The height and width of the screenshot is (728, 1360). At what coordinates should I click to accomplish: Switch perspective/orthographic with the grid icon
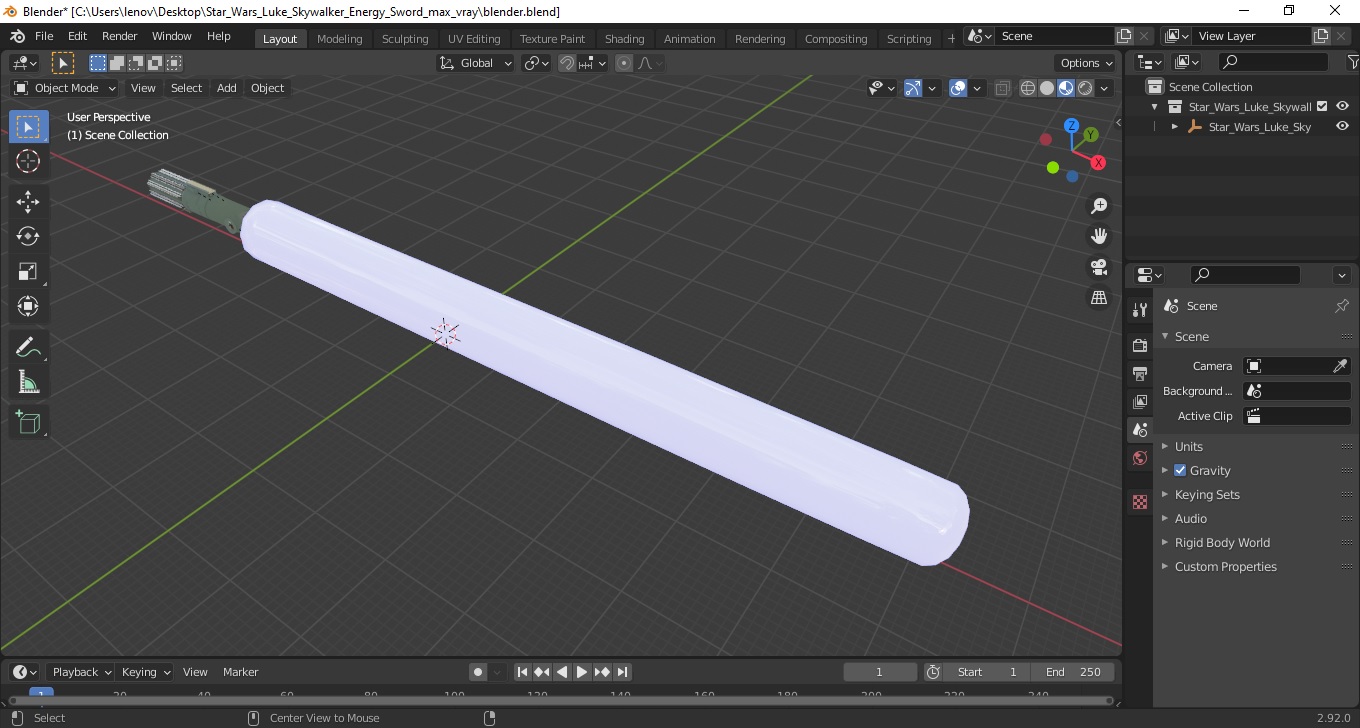1099,297
